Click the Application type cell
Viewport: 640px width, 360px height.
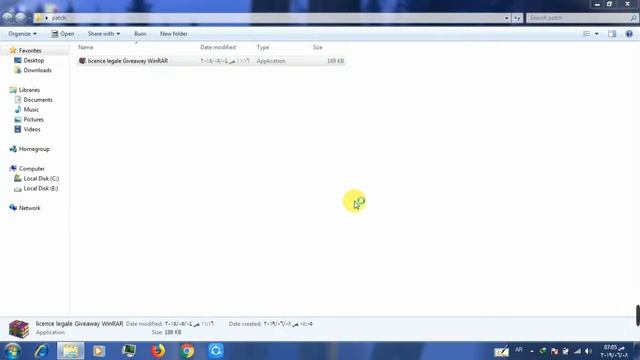271,61
